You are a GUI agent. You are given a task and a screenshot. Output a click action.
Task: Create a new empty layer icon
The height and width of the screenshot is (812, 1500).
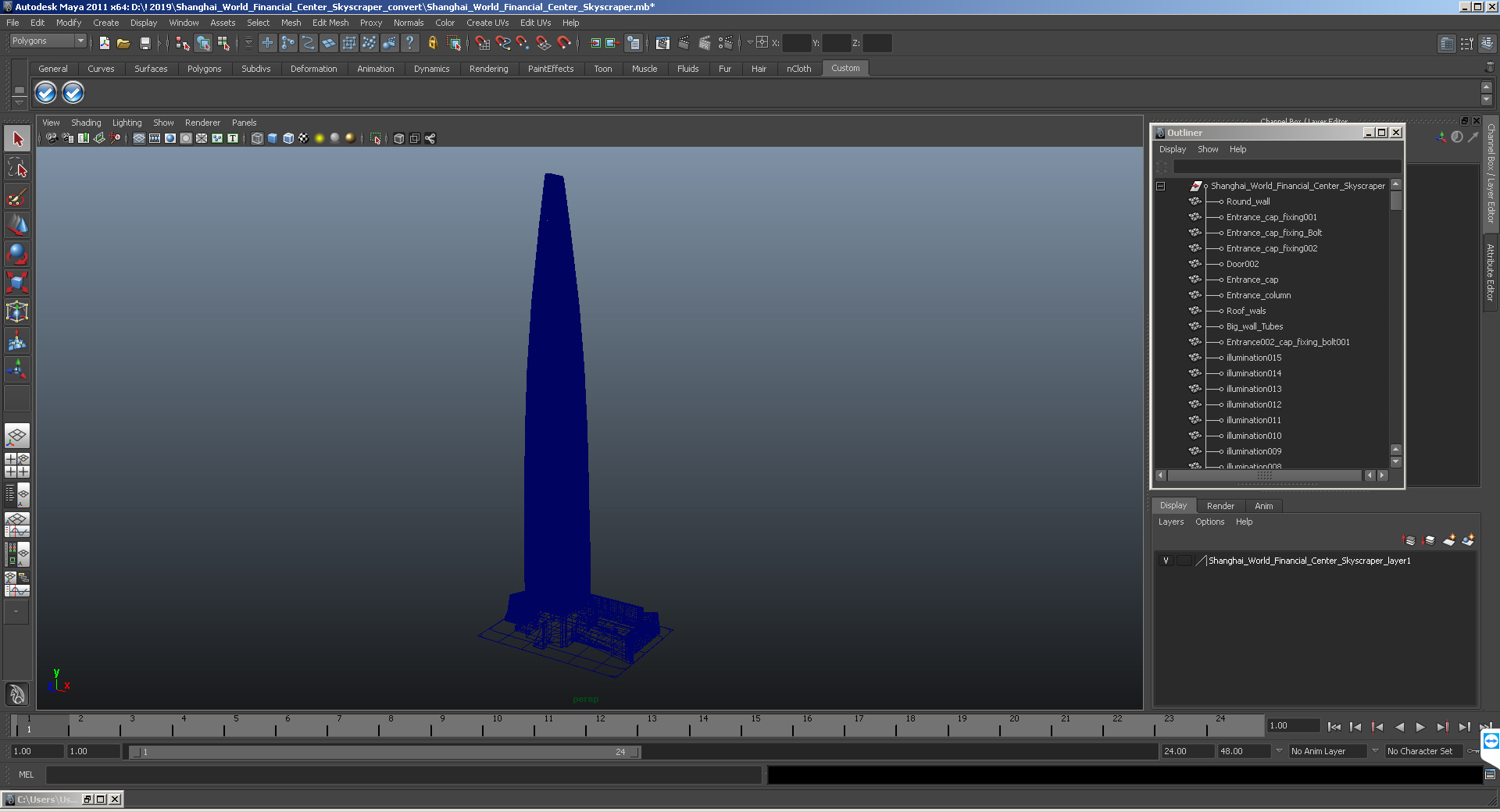(x=1449, y=540)
